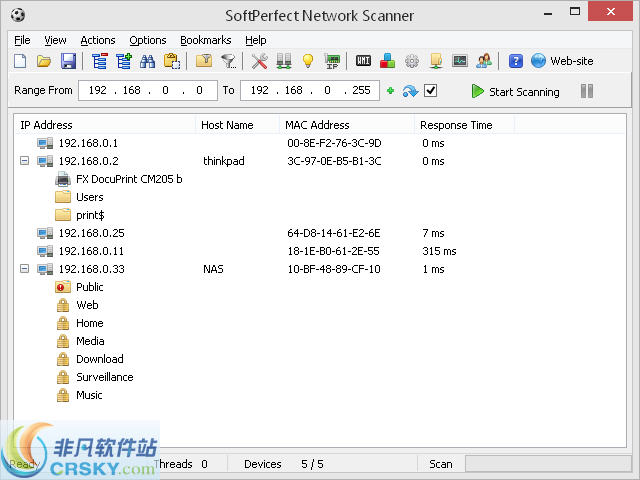Click the blue auto-detect IP range icon
Image resolution: width=640 pixels, height=480 pixels.
point(410,91)
